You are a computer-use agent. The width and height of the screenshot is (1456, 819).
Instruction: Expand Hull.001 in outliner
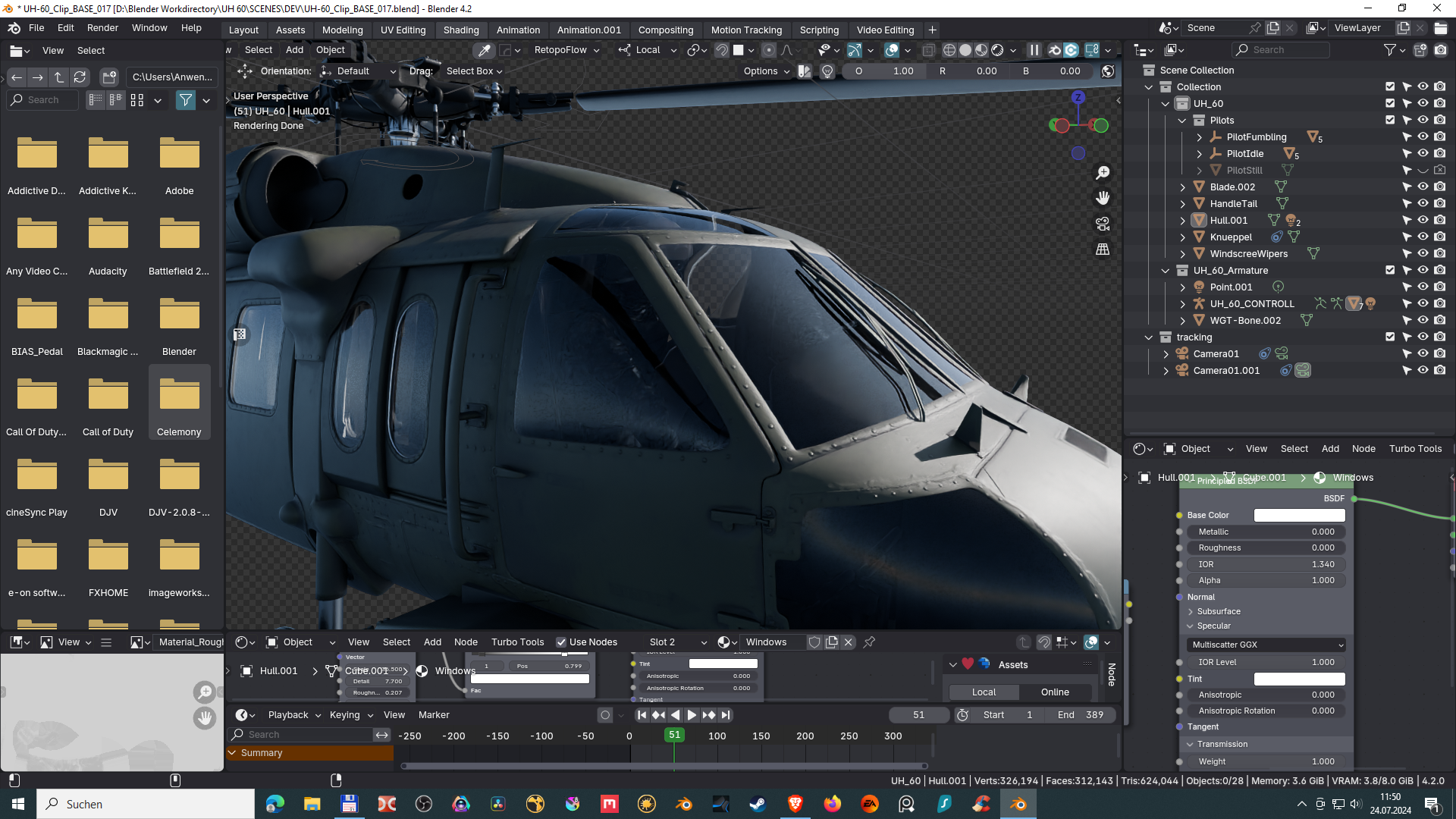[1182, 221]
